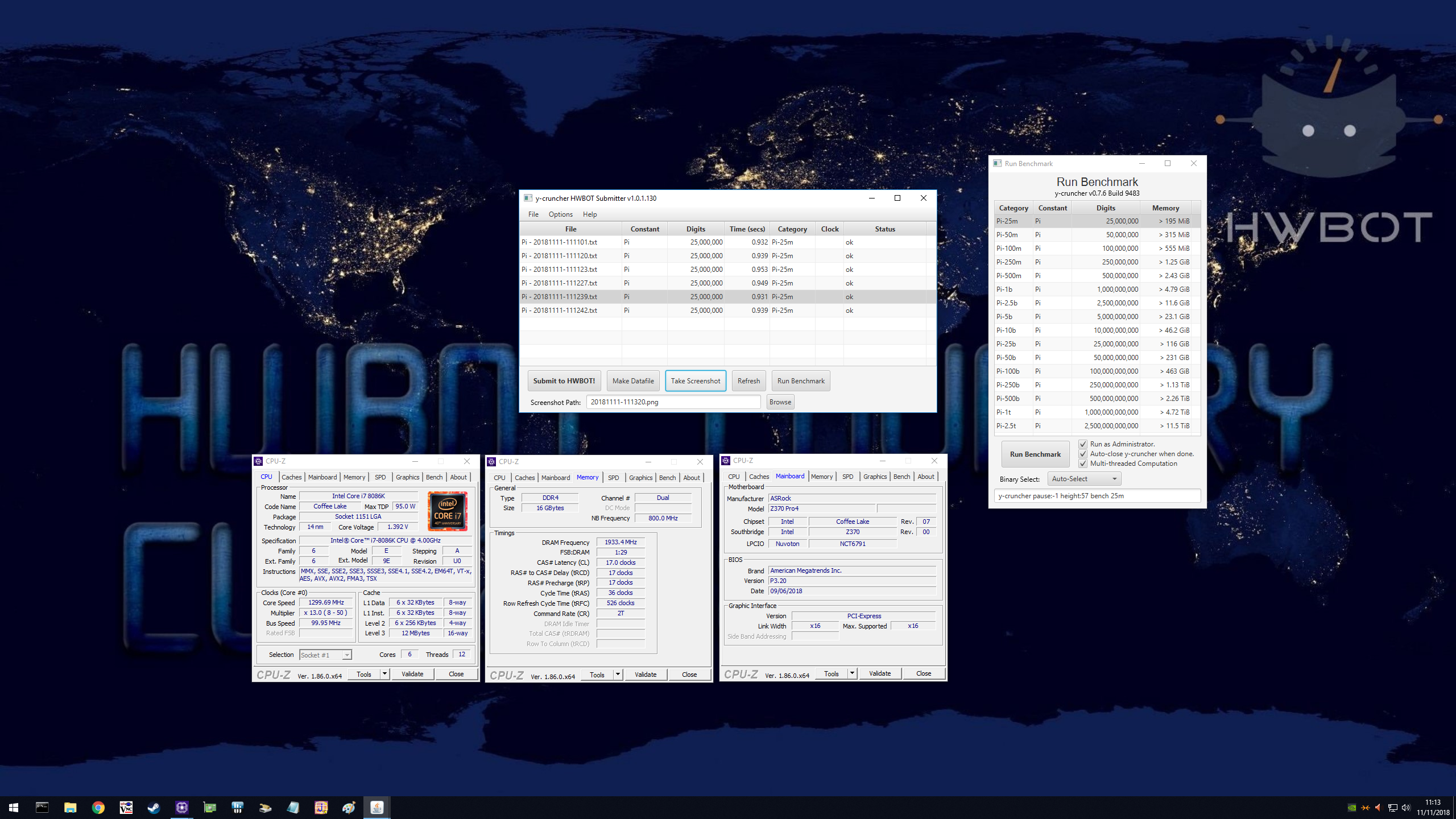1456x819 pixels.
Task: Open the network status tray icon
Action: [1392, 808]
